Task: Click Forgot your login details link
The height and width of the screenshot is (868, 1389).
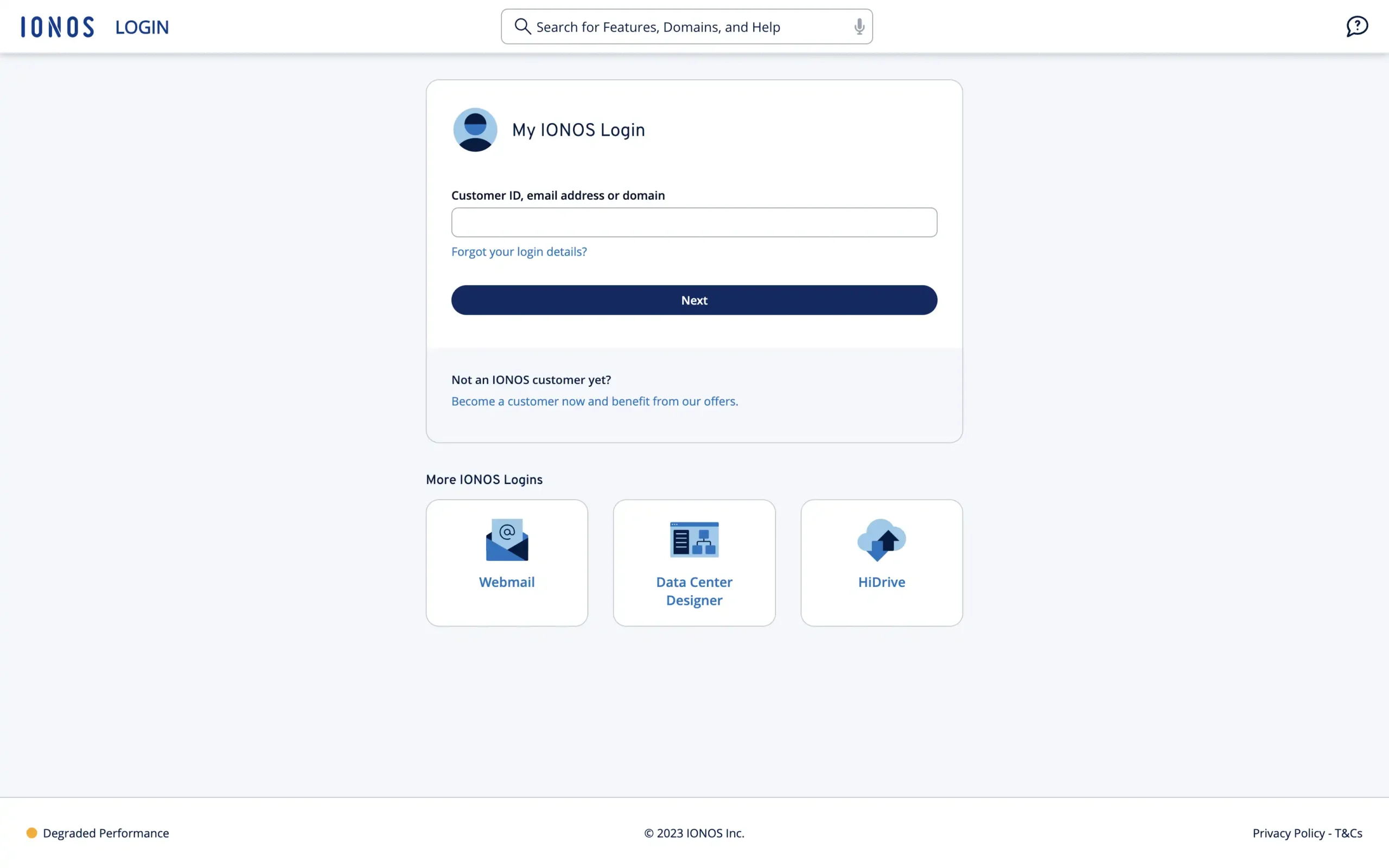Action: [519, 252]
